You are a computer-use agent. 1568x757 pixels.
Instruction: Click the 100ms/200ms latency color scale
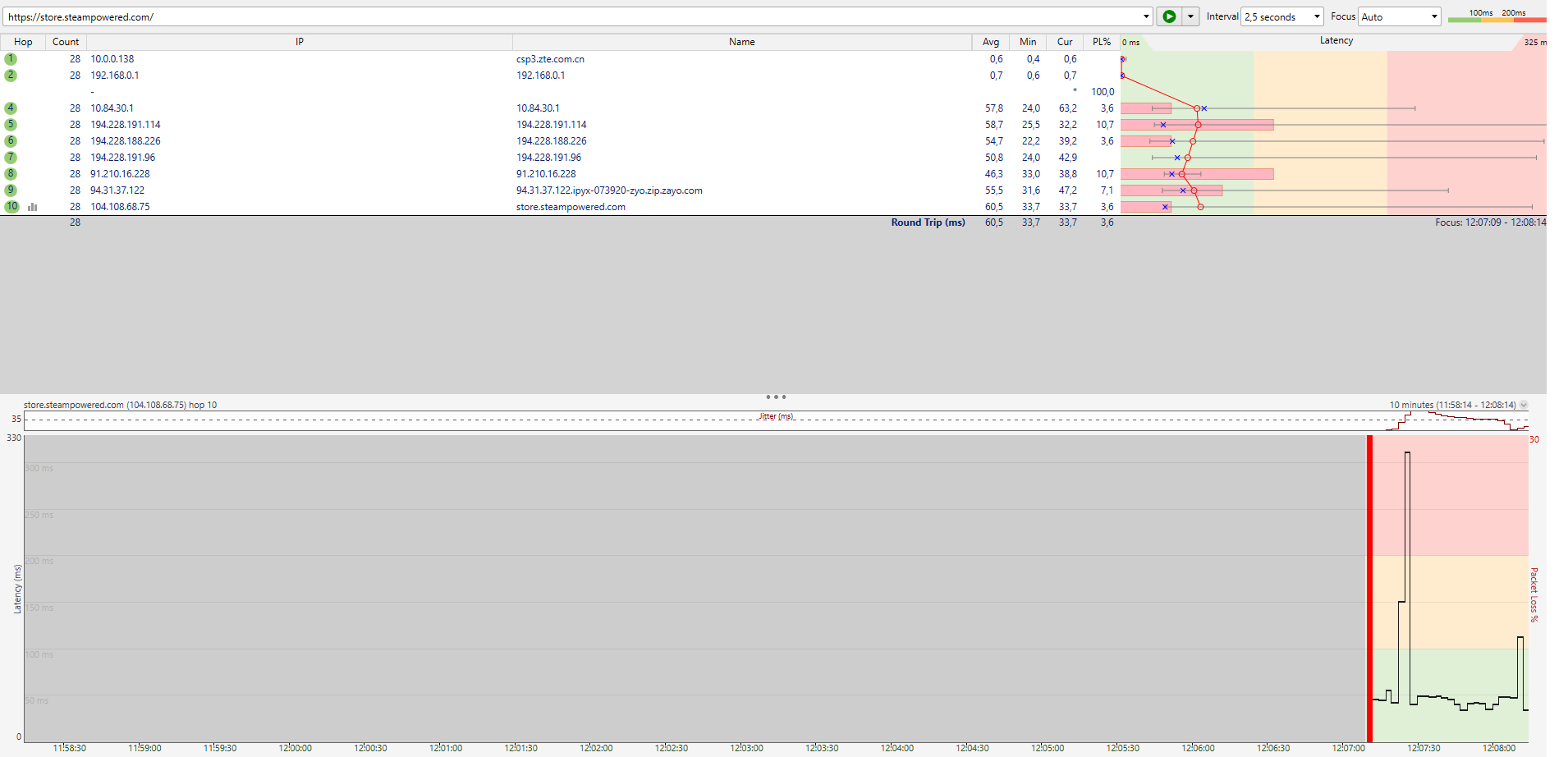tap(1496, 16)
